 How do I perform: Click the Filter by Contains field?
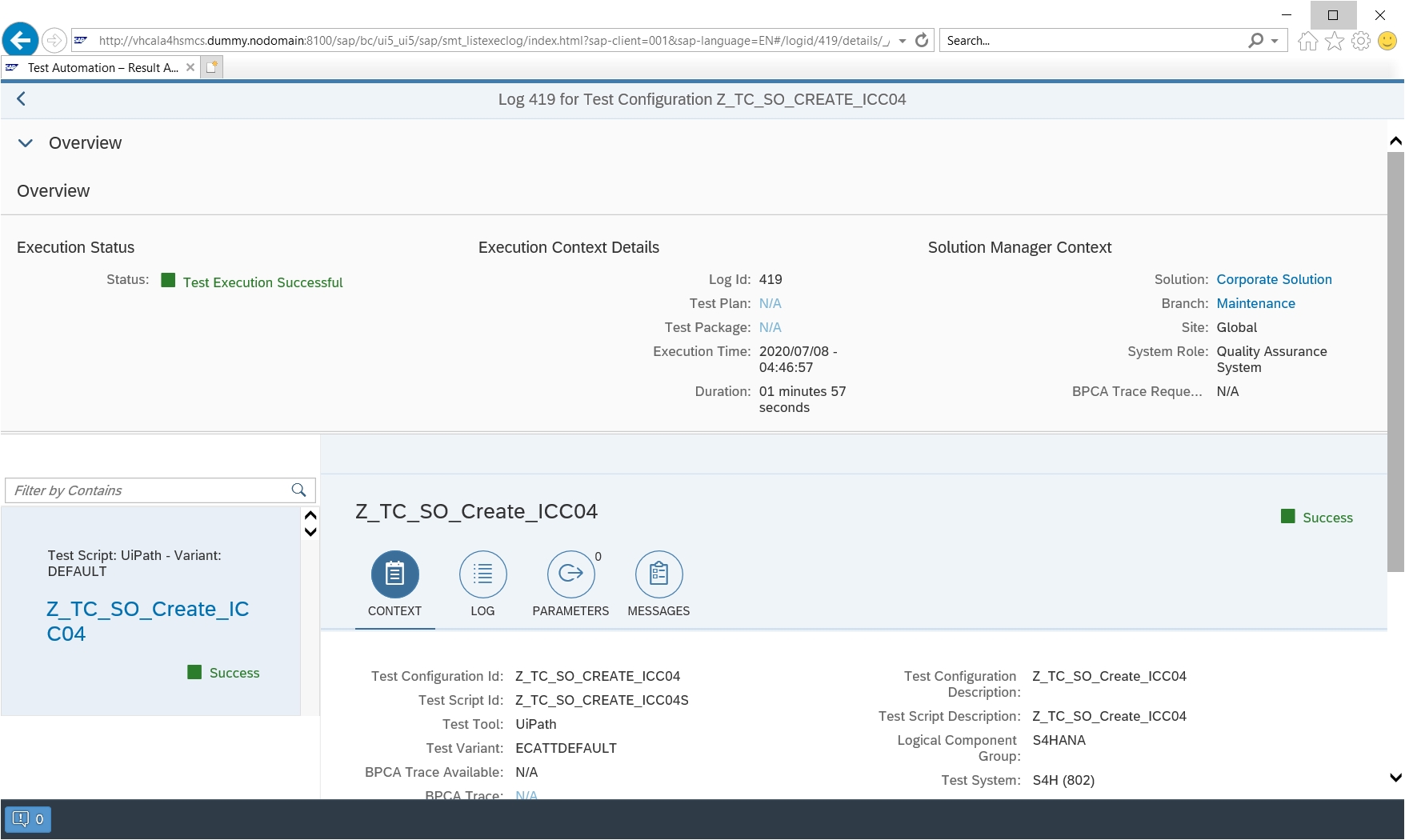point(148,490)
